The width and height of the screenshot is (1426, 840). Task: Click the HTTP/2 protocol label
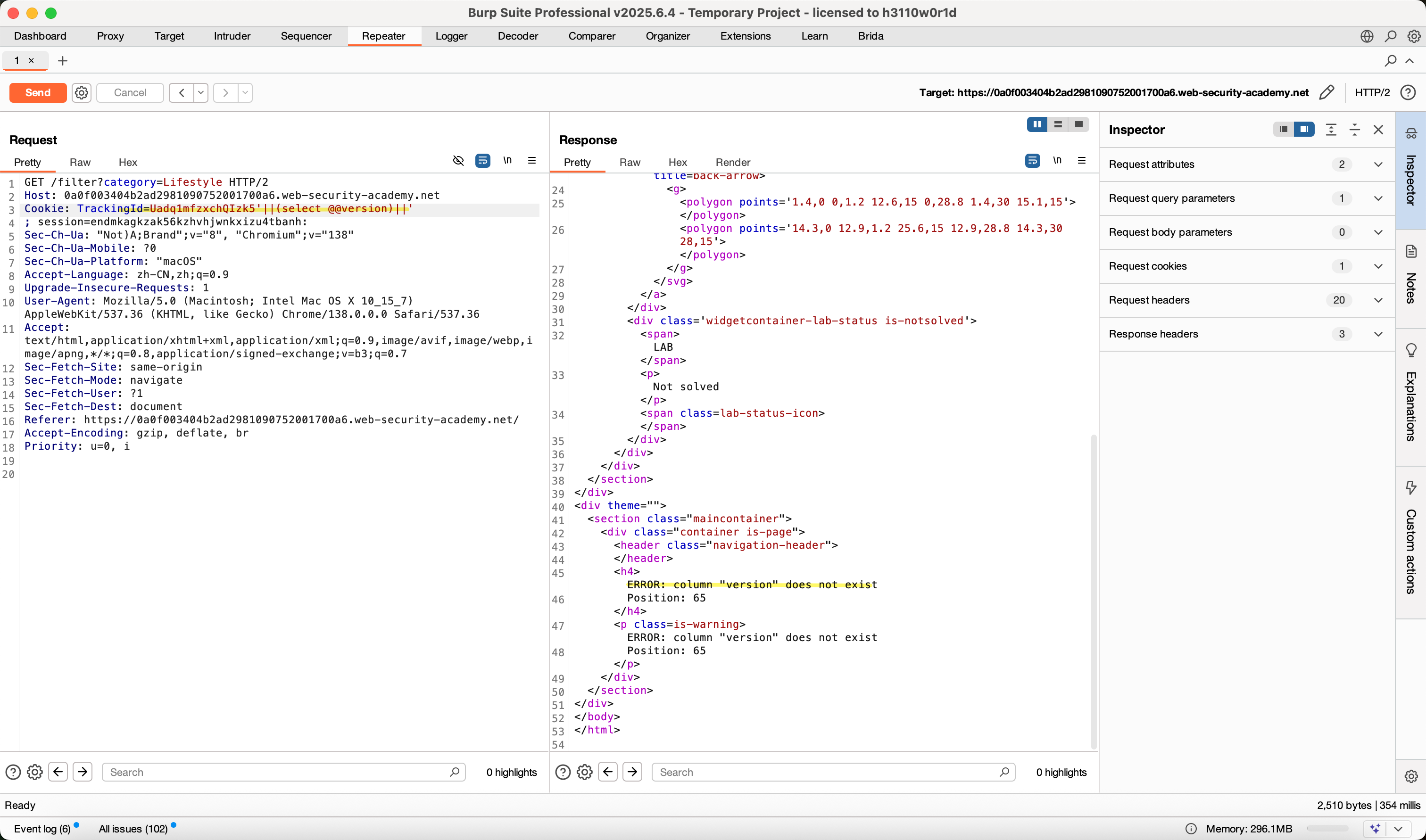[x=1372, y=92]
